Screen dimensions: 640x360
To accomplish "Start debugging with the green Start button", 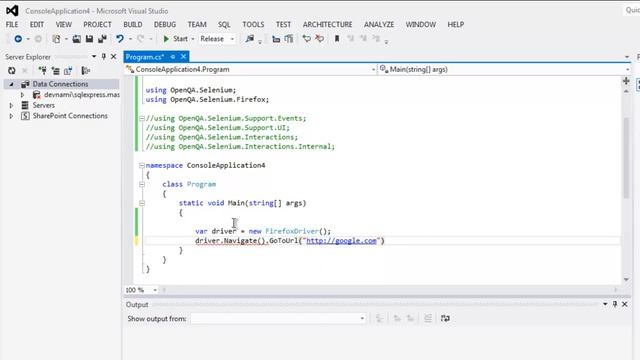I will [176, 39].
